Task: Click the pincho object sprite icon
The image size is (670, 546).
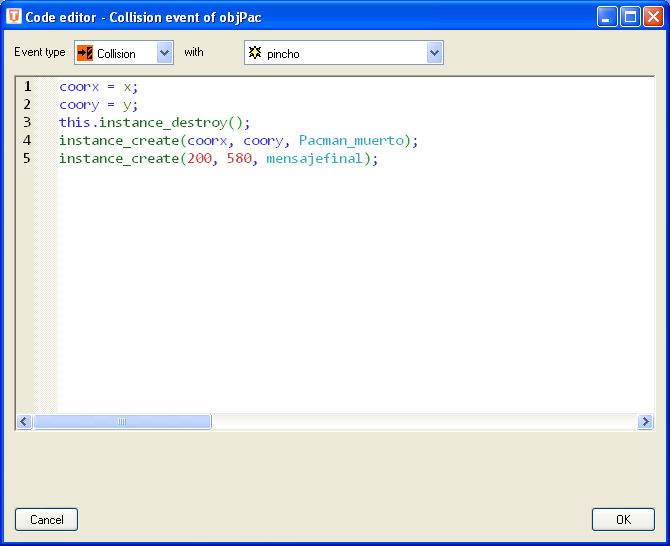Action: click(x=255, y=53)
